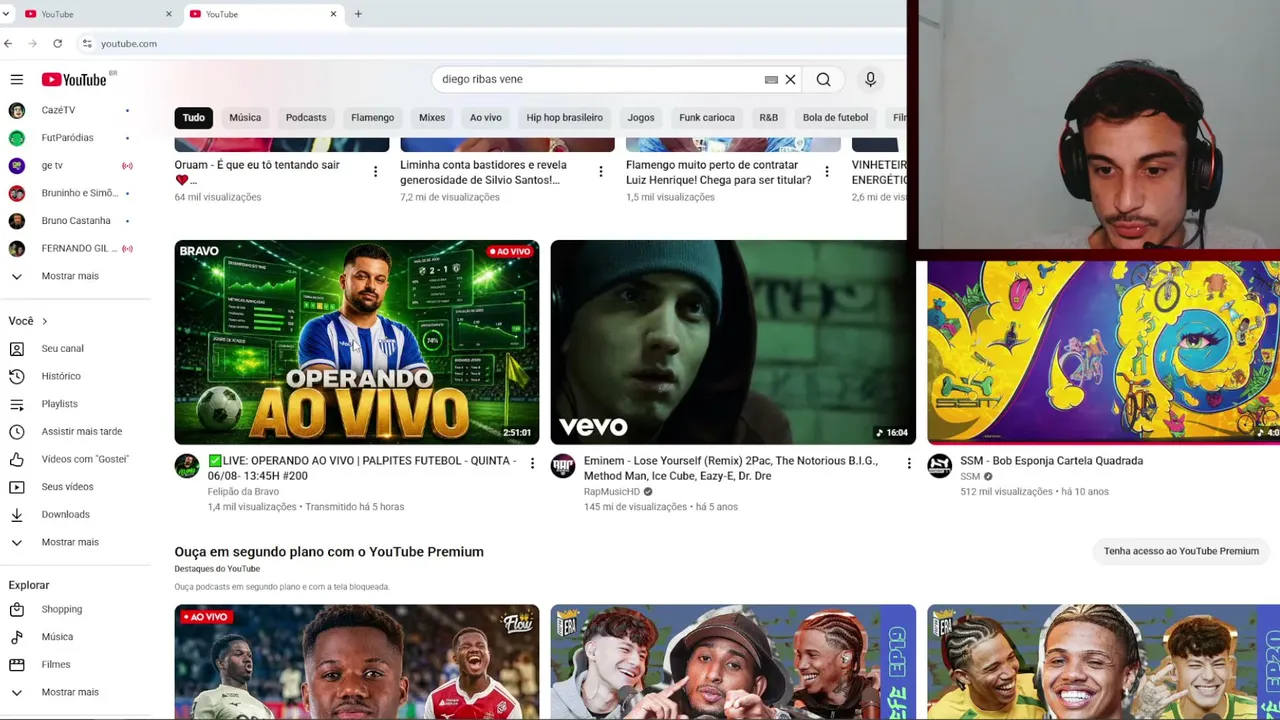Open options menu for Oruam video
Screen dimensions: 1280x720
pos(375,172)
